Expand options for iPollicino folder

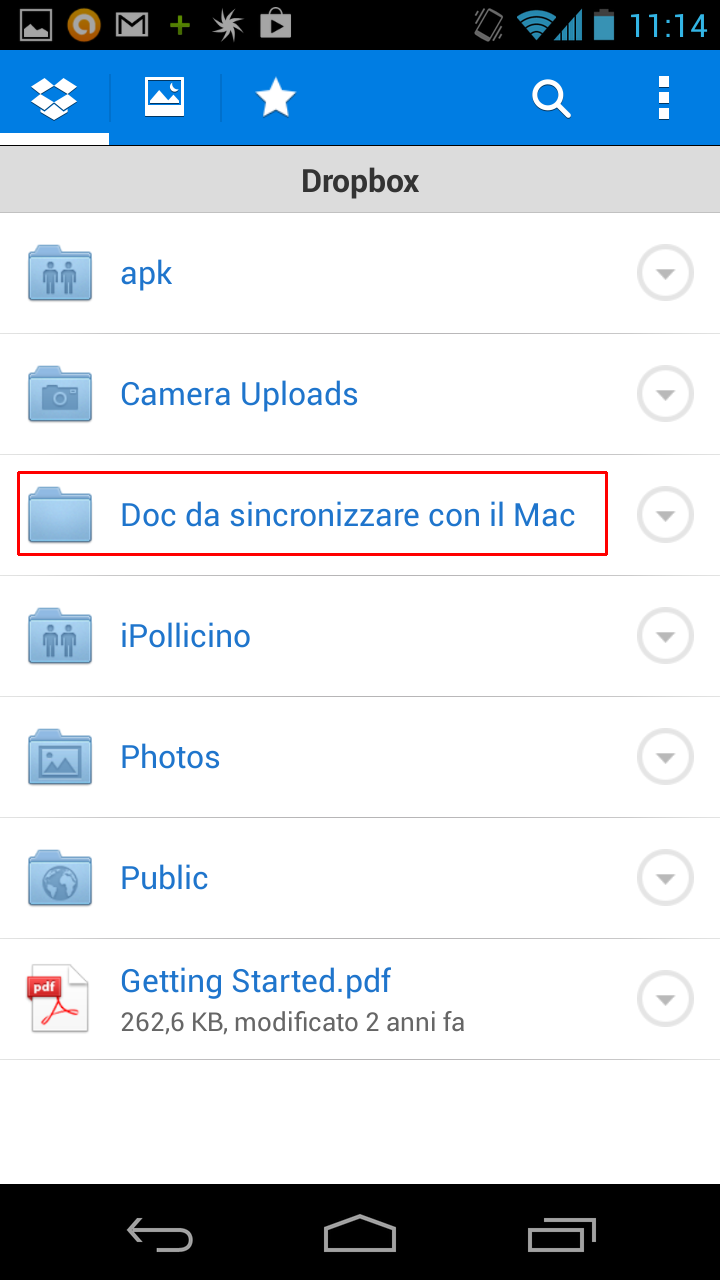665,636
